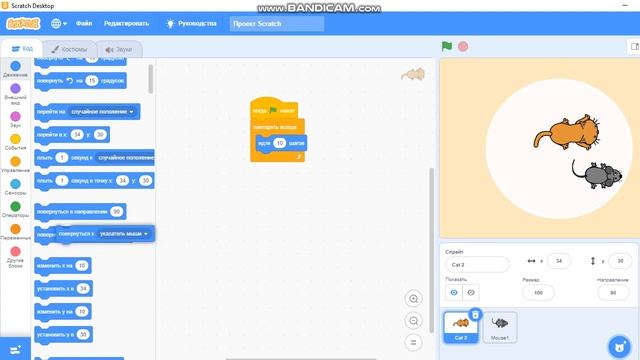Open the Редактировать menu
This screenshot has width=640, height=360.
click(126, 24)
